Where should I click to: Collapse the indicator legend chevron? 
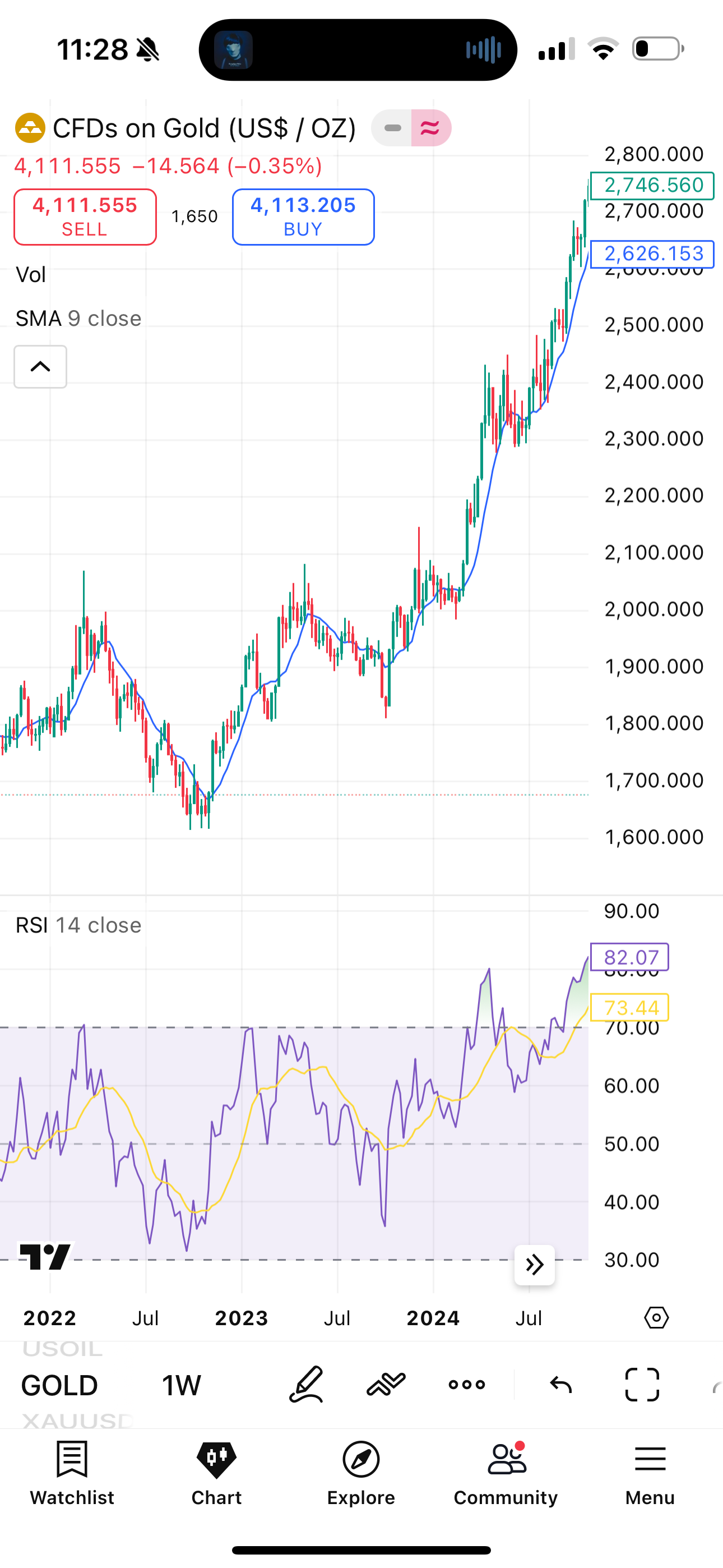click(x=40, y=366)
